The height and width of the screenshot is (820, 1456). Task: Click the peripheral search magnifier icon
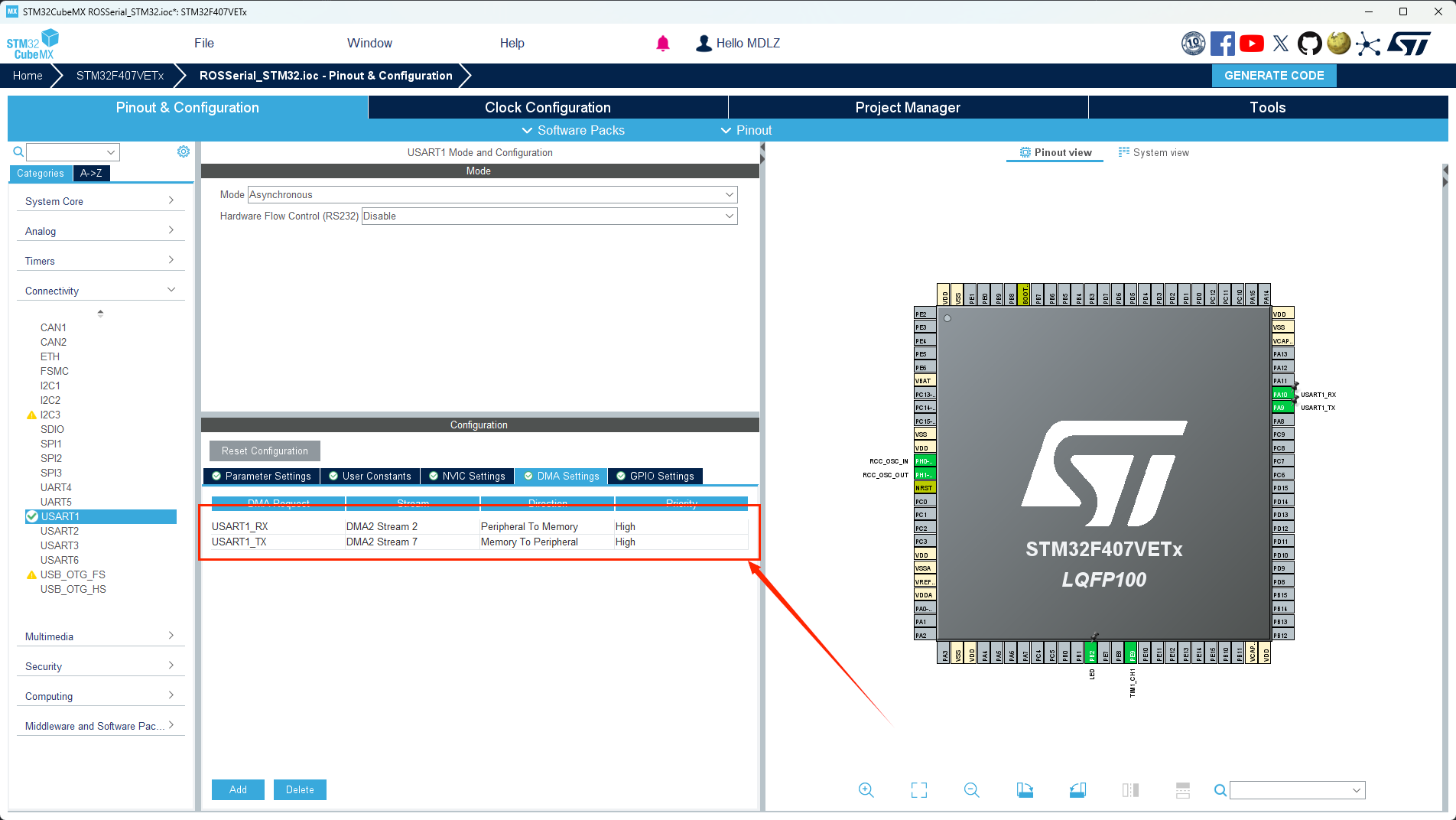(x=18, y=151)
